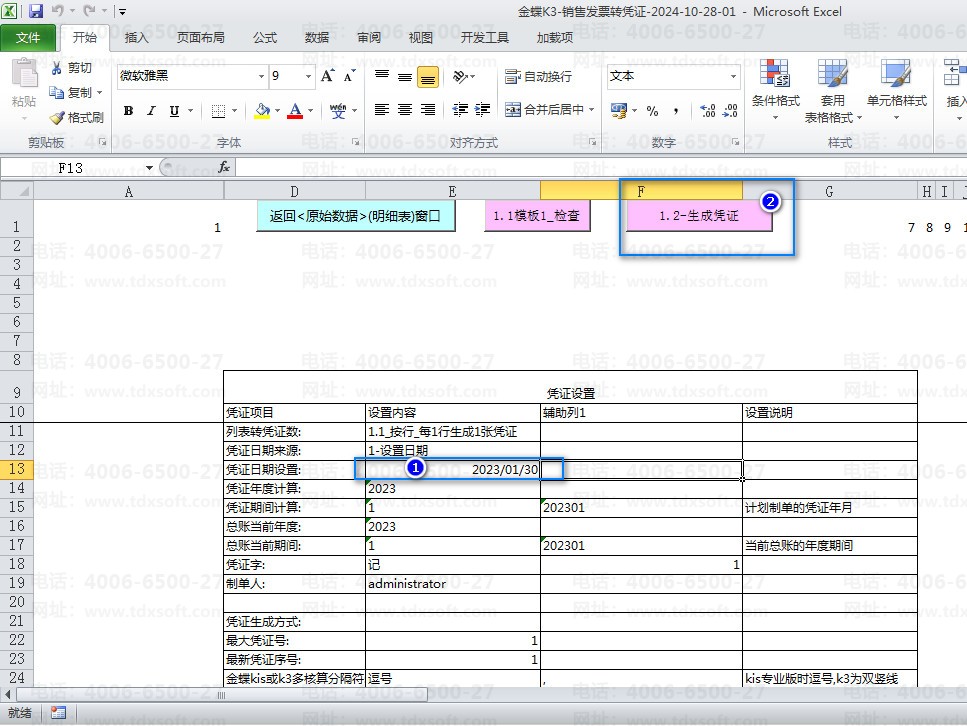967x726 pixels.
Task: Select top vertical align icon
Action: pyautogui.click(x=382, y=76)
